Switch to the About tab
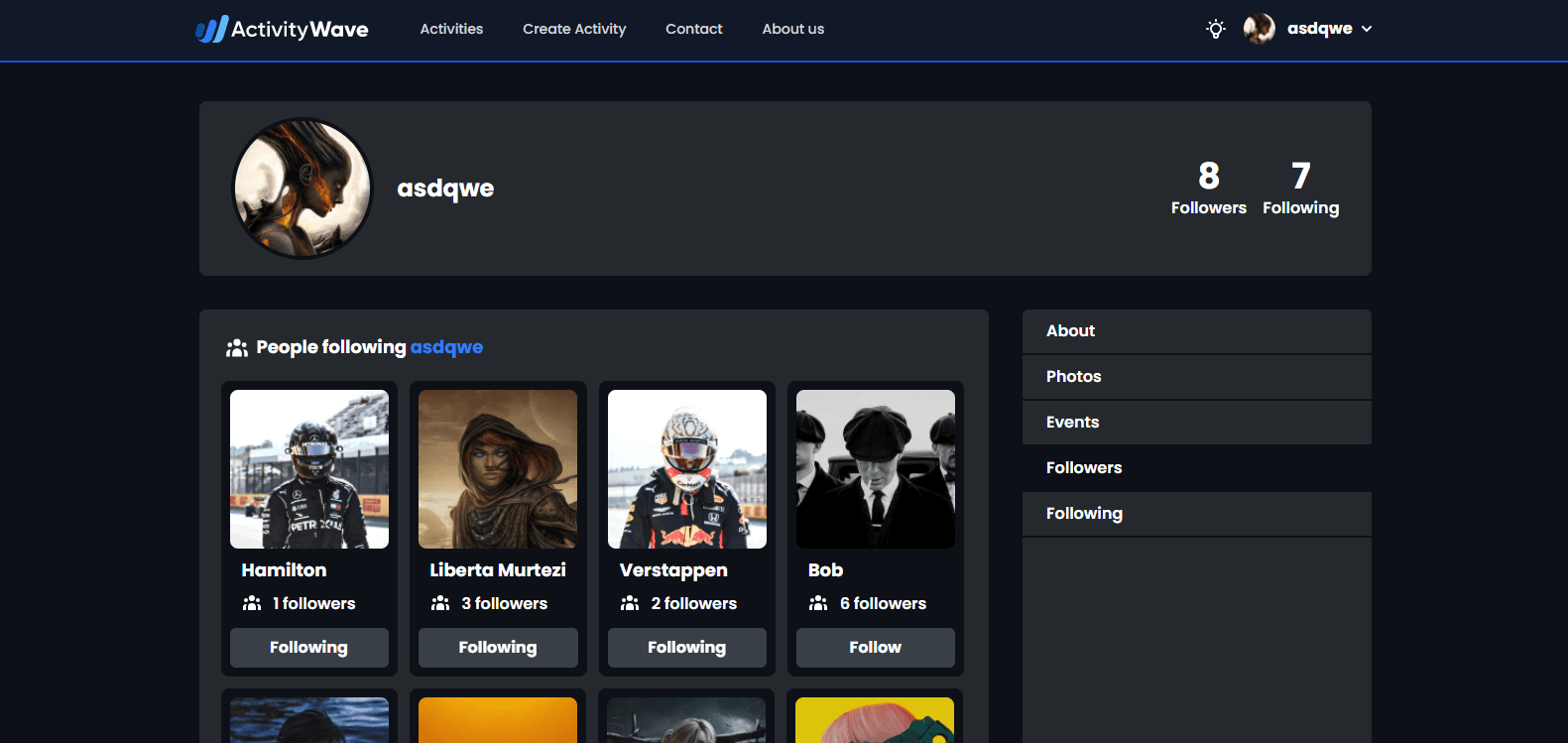1568x743 pixels. (1197, 331)
